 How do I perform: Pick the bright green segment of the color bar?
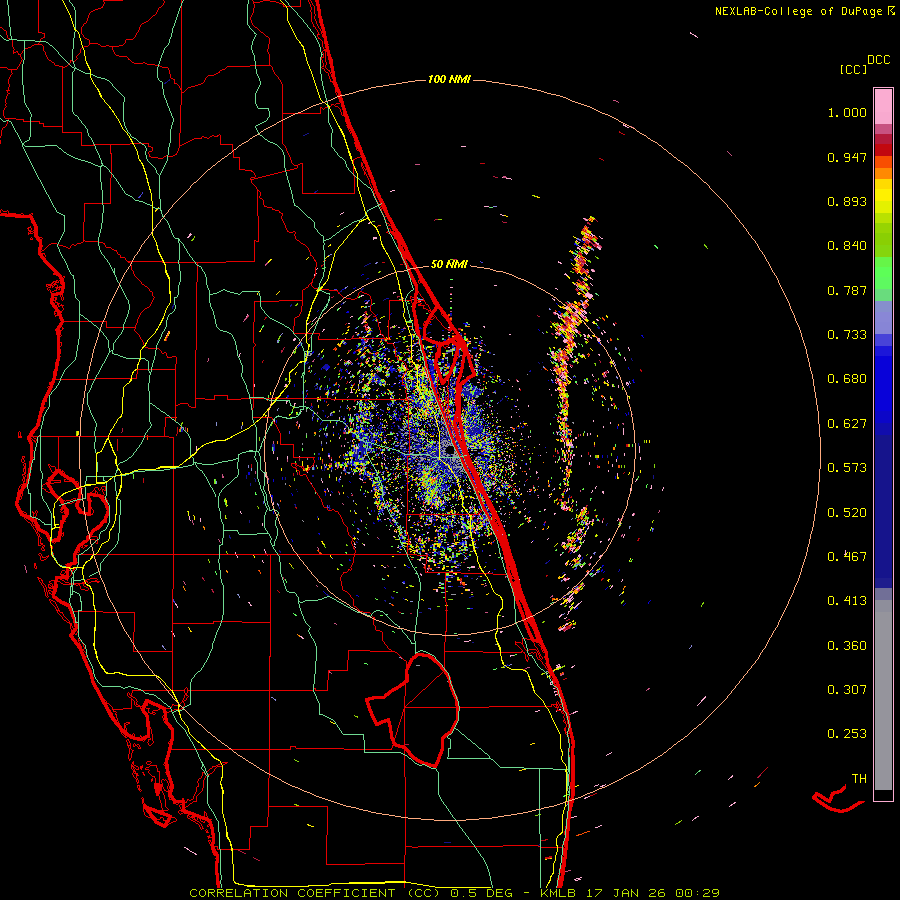(x=883, y=273)
